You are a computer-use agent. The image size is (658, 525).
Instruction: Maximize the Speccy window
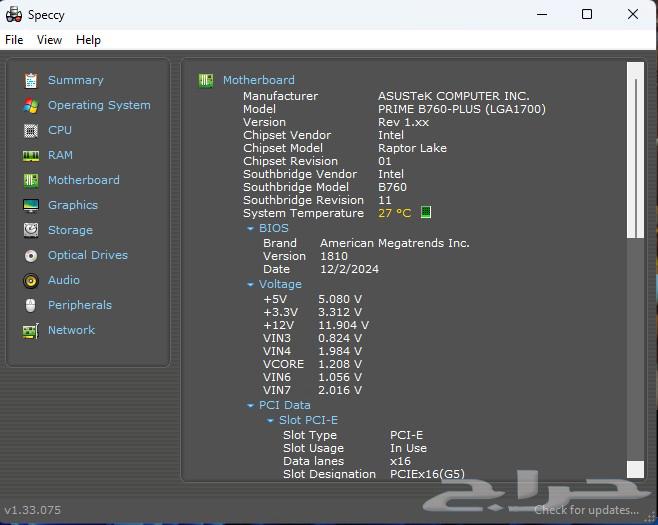(587, 14)
